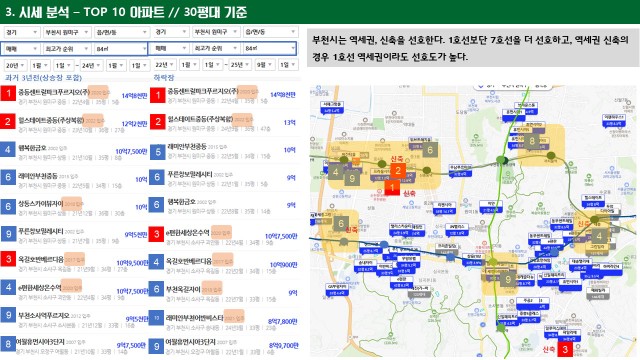Click rank badge 6 beside 상동스카이뷰자이
This screenshot has width=640, height=360.
coord(8,206)
